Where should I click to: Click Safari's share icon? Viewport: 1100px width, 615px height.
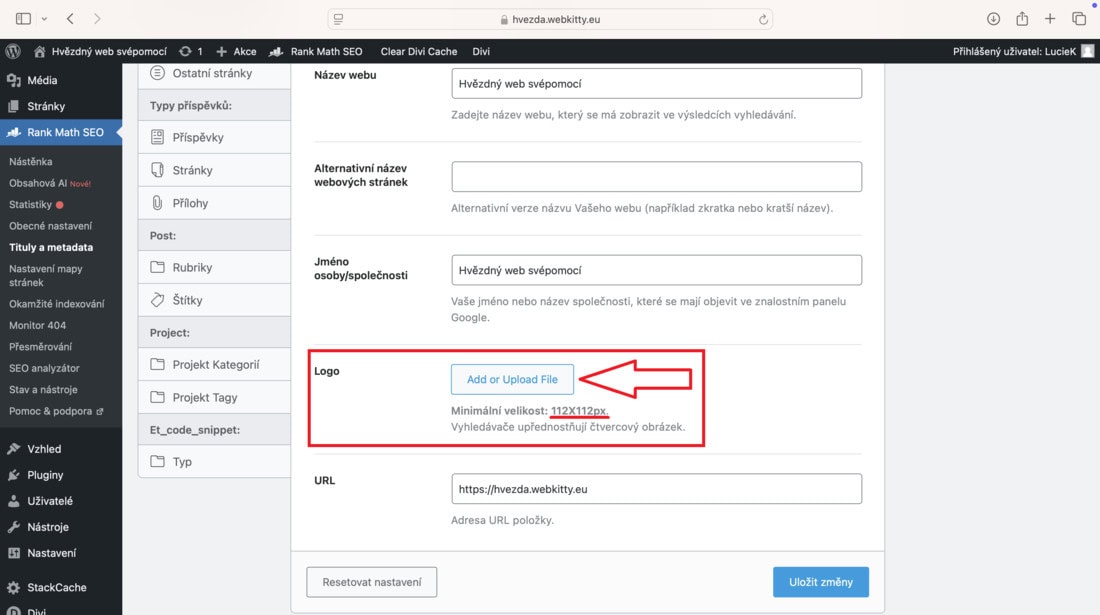pyautogui.click(x=1022, y=19)
